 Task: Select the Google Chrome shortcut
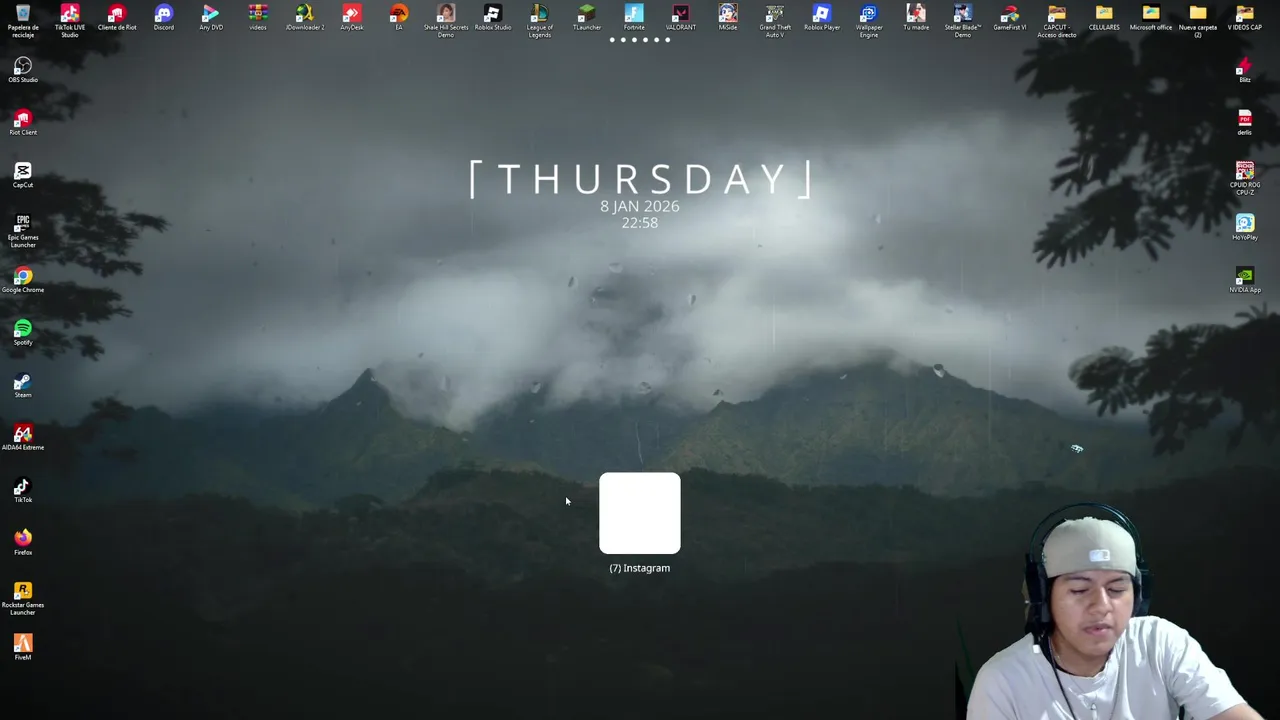click(23, 278)
